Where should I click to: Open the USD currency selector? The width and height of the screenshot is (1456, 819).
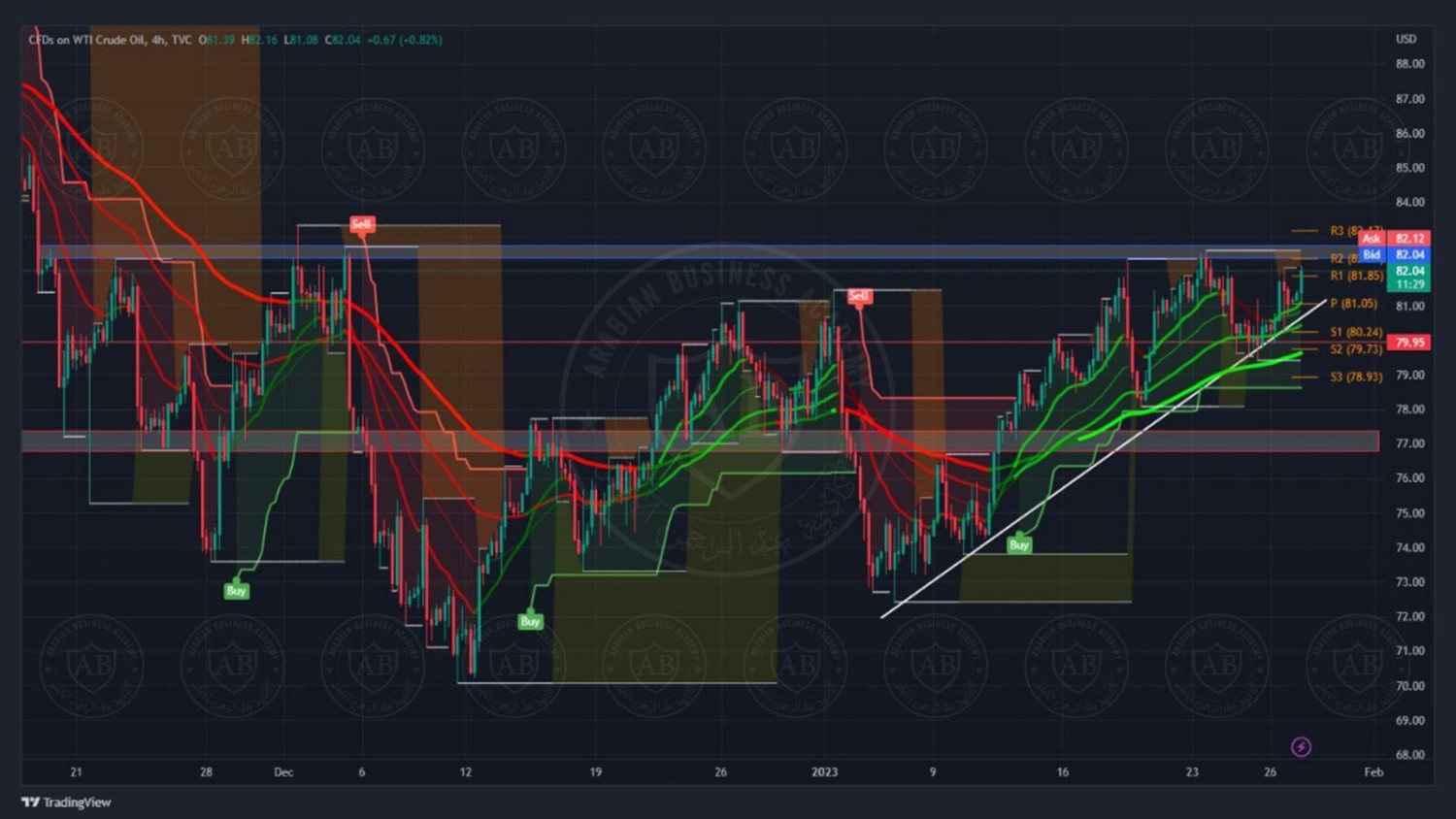pos(1406,39)
